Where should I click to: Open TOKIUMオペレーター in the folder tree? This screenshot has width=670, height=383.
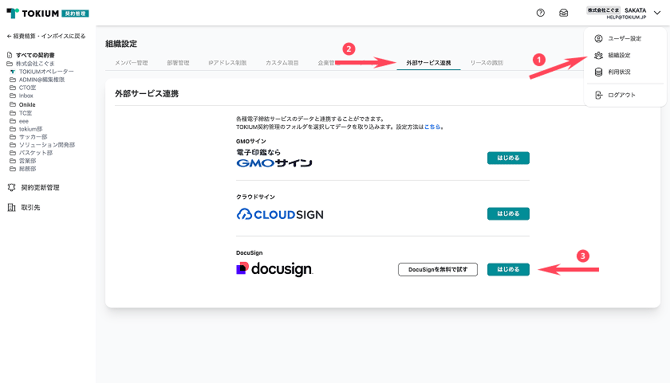(x=46, y=71)
